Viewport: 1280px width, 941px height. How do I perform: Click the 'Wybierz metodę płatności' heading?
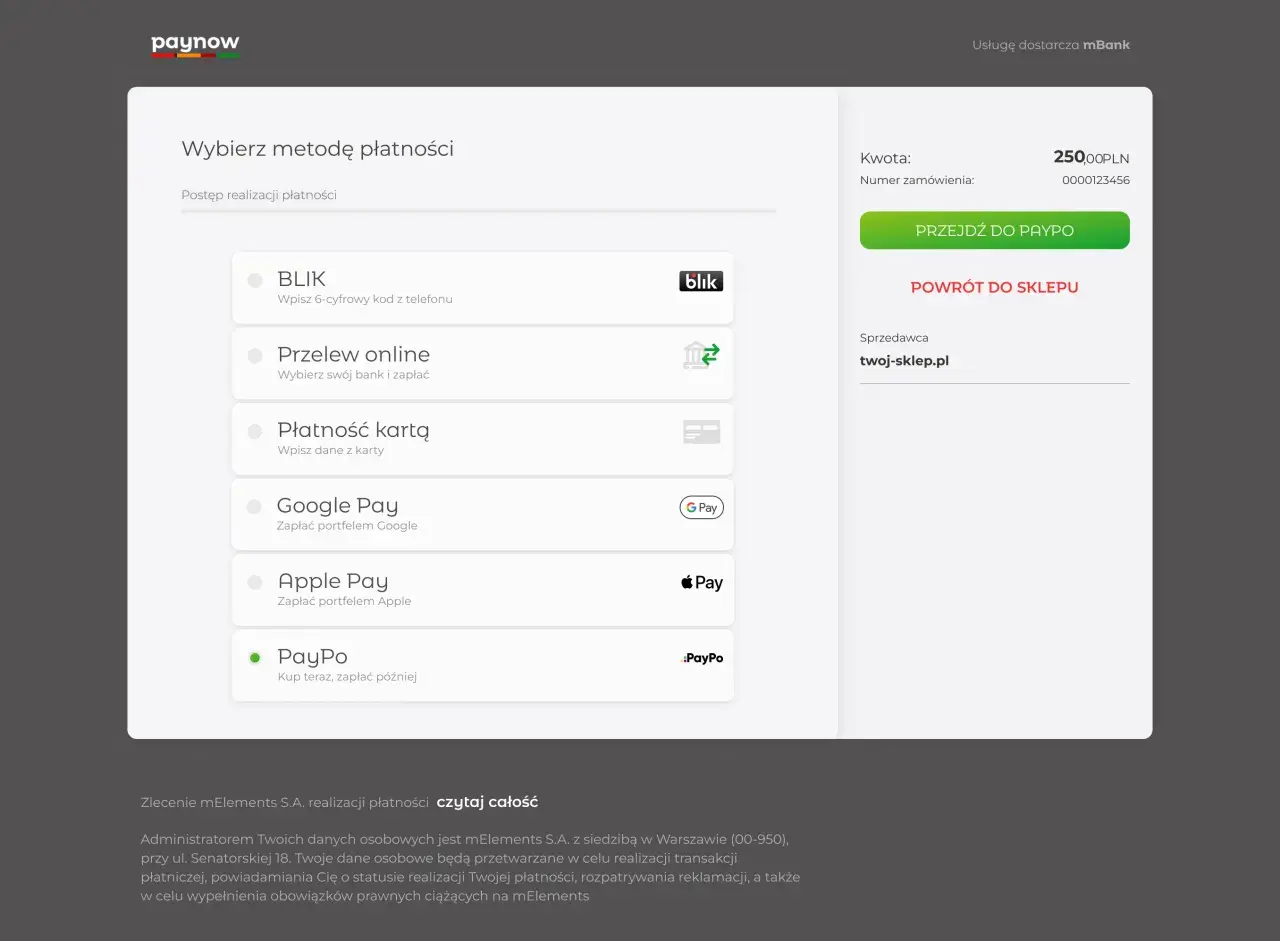point(317,149)
